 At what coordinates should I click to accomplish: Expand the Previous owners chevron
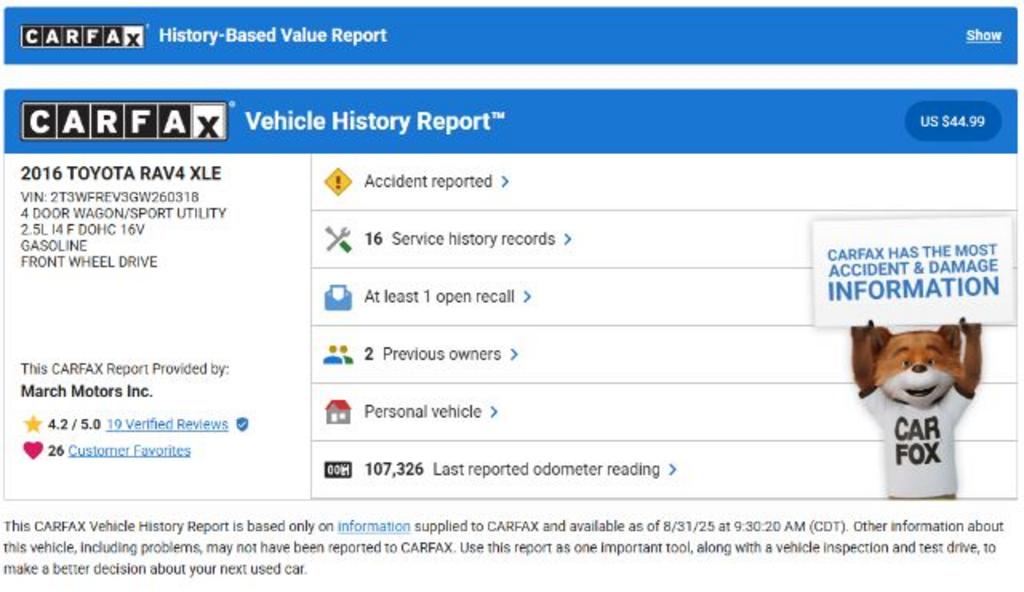[514, 354]
